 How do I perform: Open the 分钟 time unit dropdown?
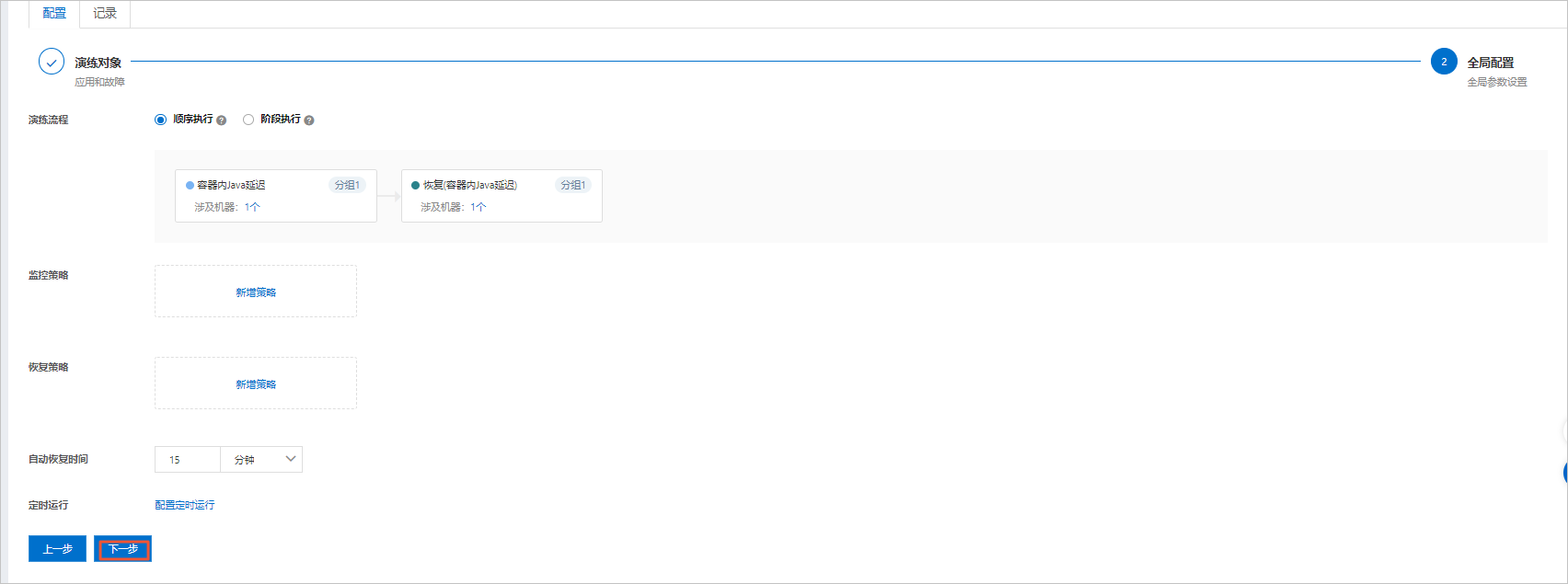click(262, 459)
